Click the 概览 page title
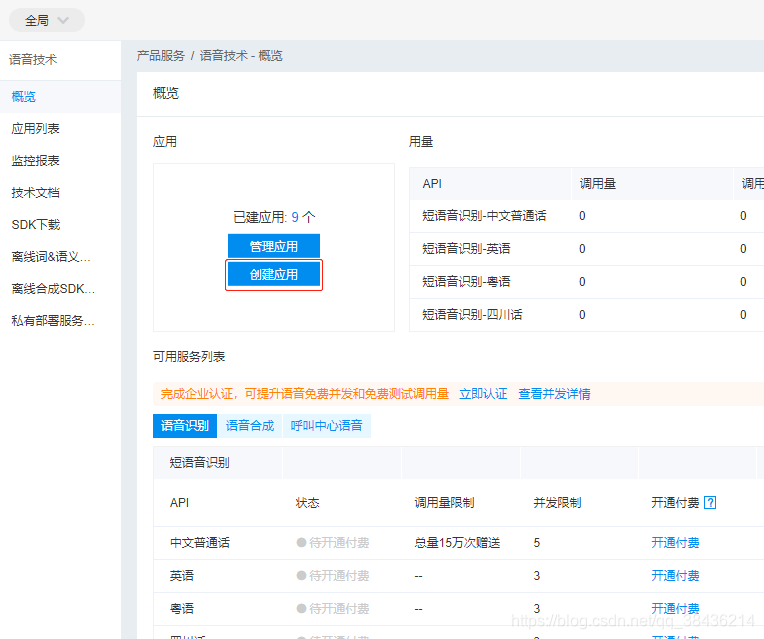The width and height of the screenshot is (764, 639). 166,93
